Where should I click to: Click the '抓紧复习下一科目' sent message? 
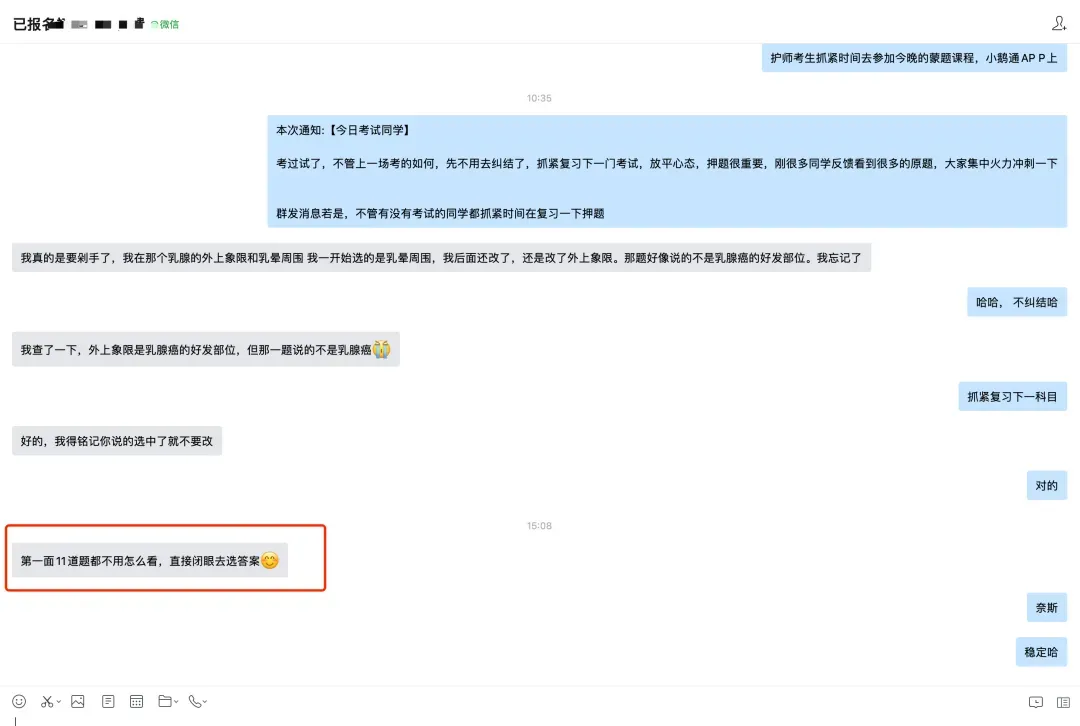click(x=1012, y=397)
